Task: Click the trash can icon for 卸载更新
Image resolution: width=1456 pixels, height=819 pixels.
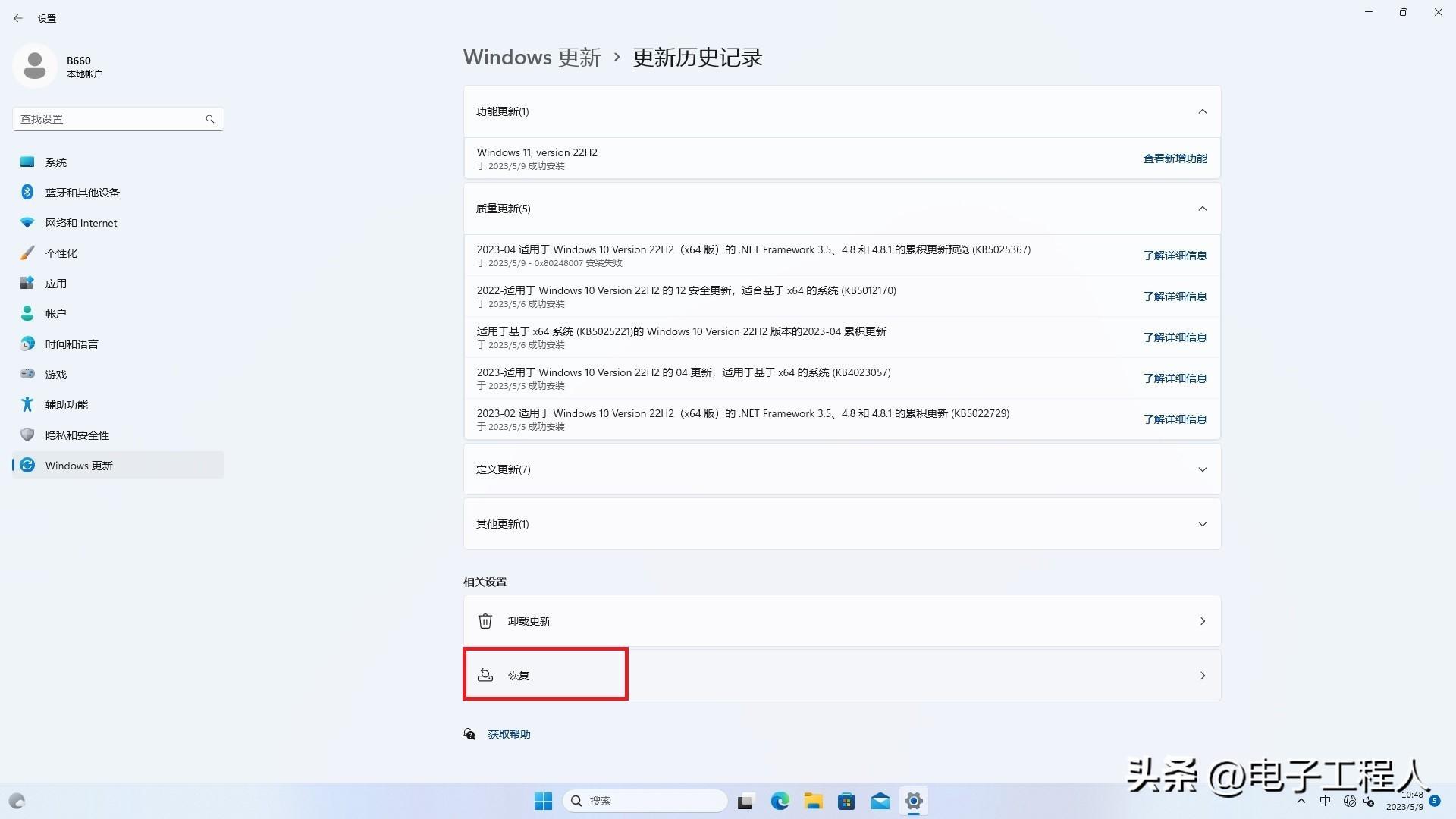Action: coord(485,621)
